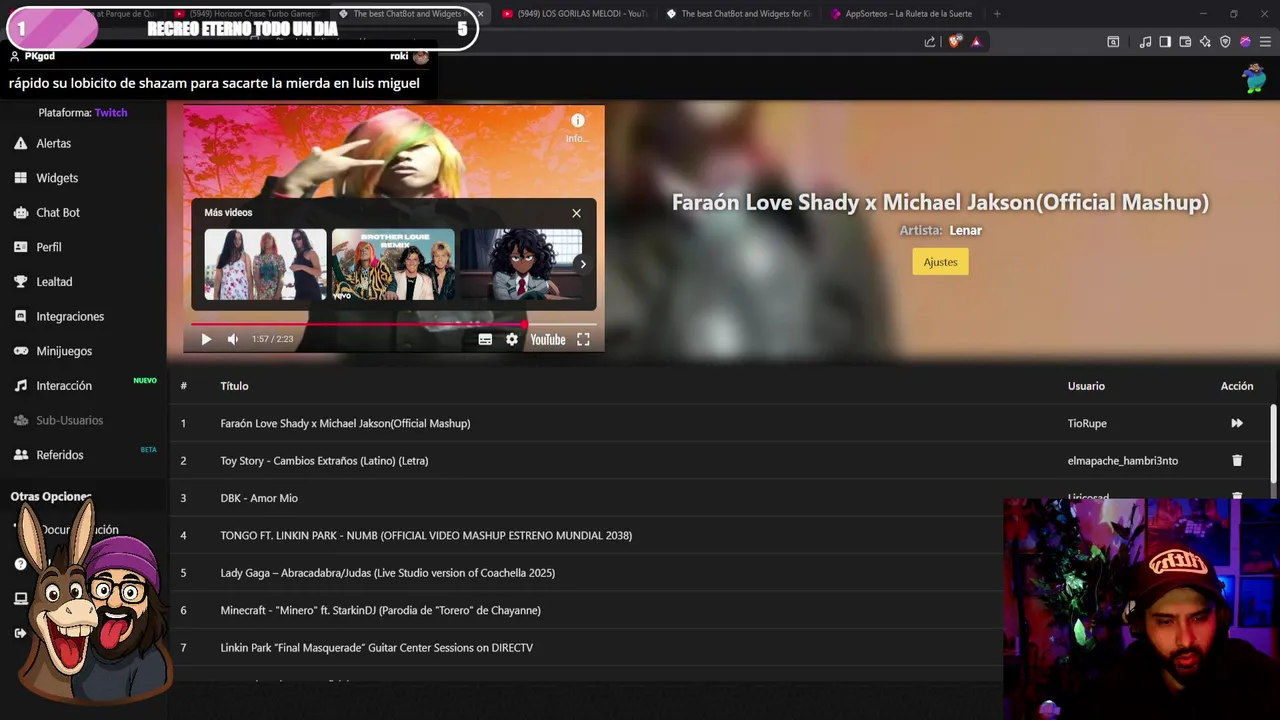Open the Leo AI sparkle icon
The width and height of the screenshot is (1280, 720).
pyautogui.click(x=1205, y=42)
